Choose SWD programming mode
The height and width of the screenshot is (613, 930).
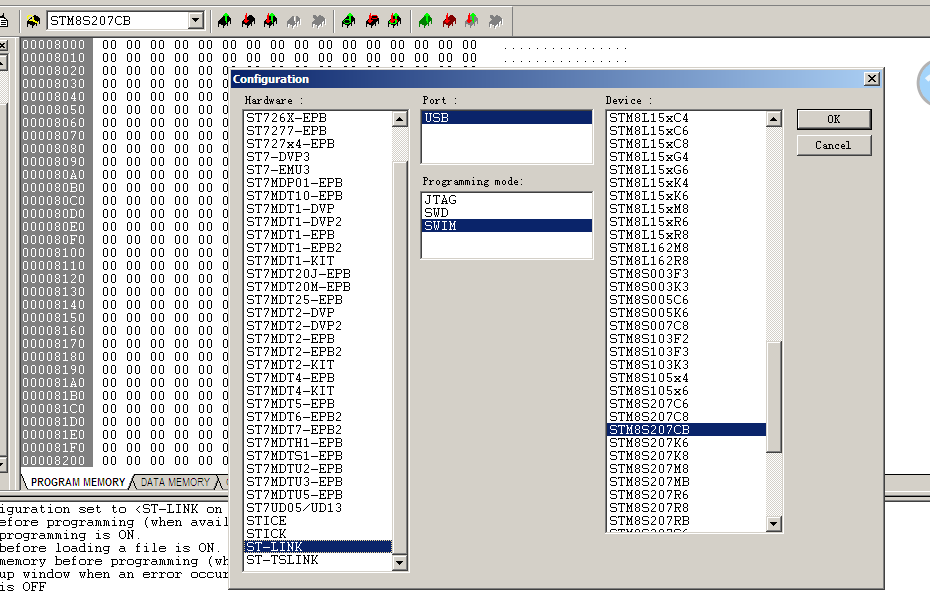(507, 213)
